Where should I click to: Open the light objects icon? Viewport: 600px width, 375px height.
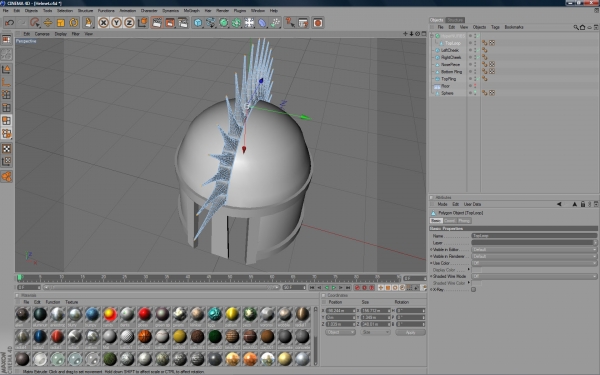[249, 23]
